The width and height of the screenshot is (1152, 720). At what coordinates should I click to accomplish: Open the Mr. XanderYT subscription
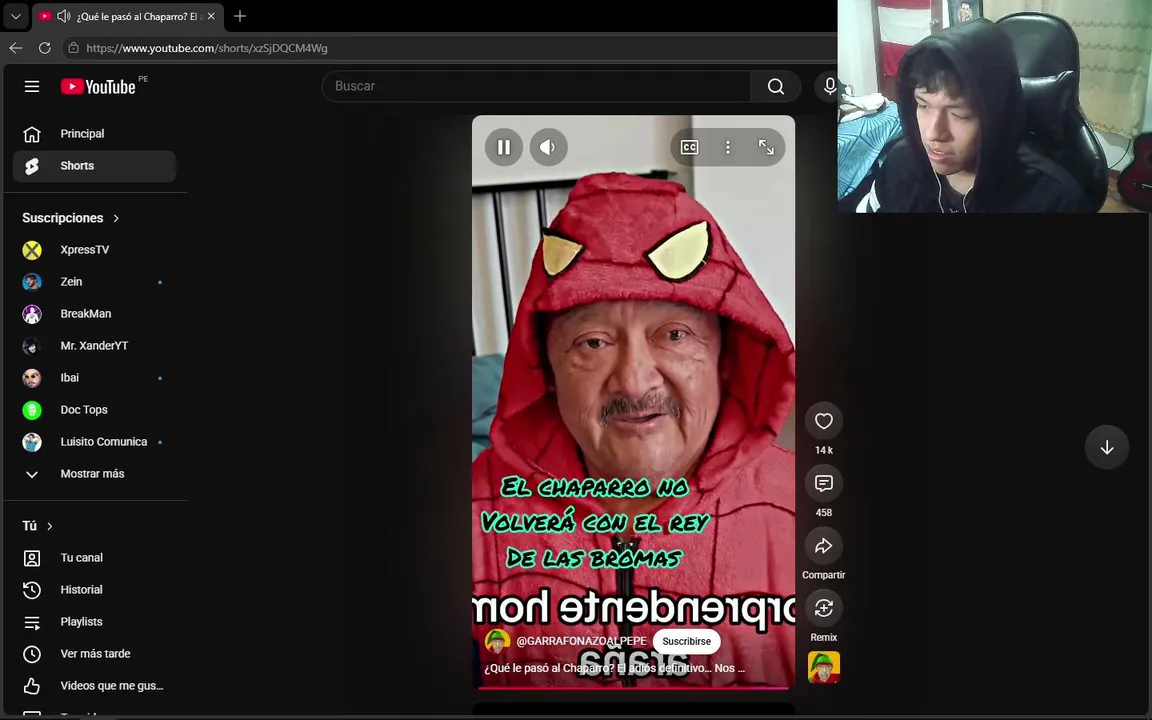click(94, 345)
